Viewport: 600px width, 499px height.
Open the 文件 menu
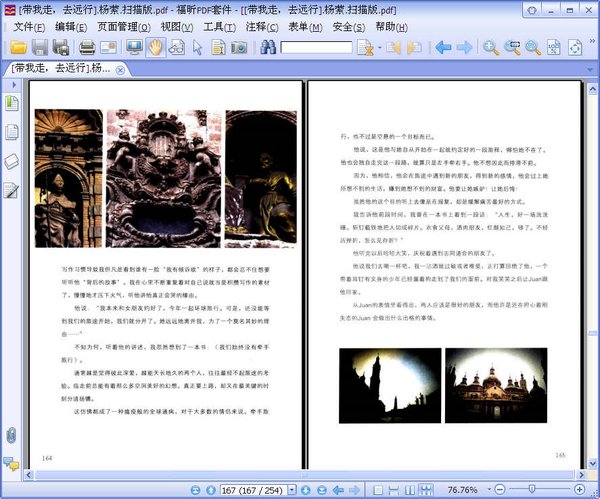pos(30,26)
